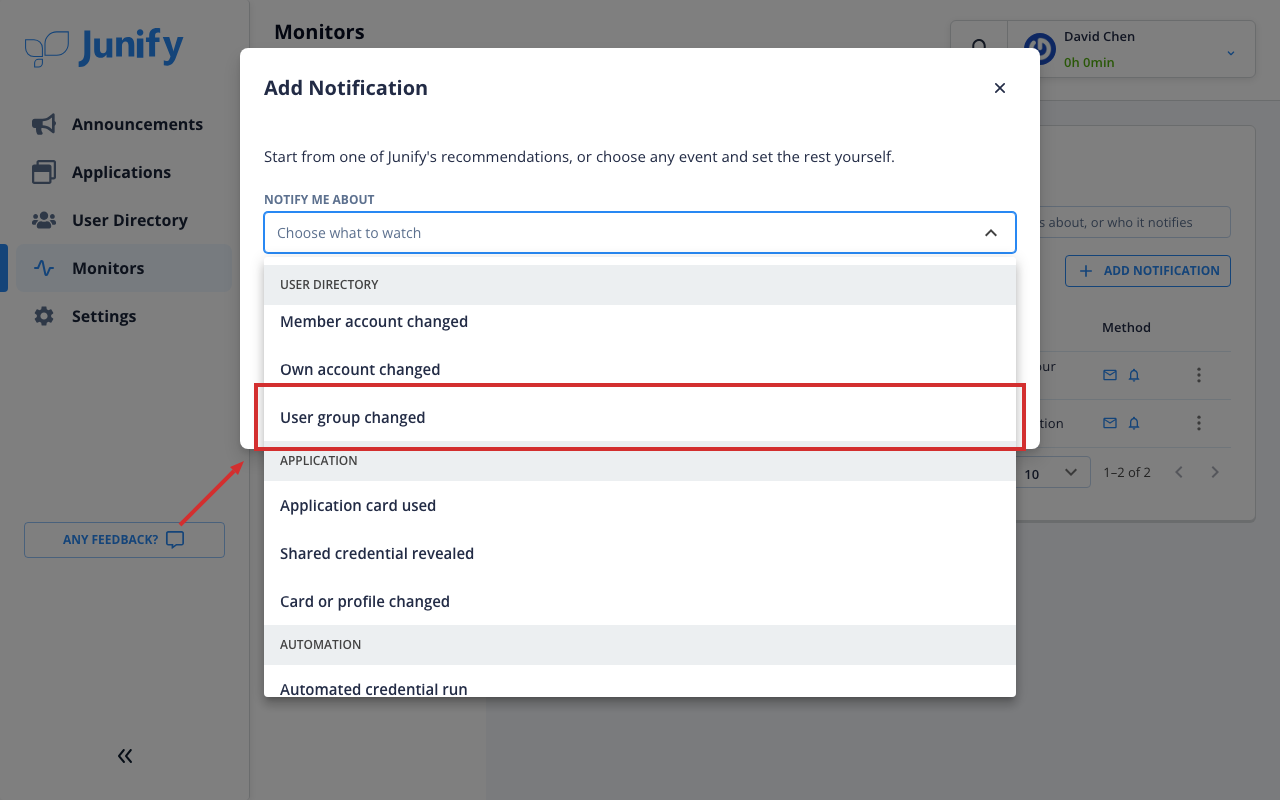Click the '1–2 of 2' pagination text

(x=1127, y=472)
